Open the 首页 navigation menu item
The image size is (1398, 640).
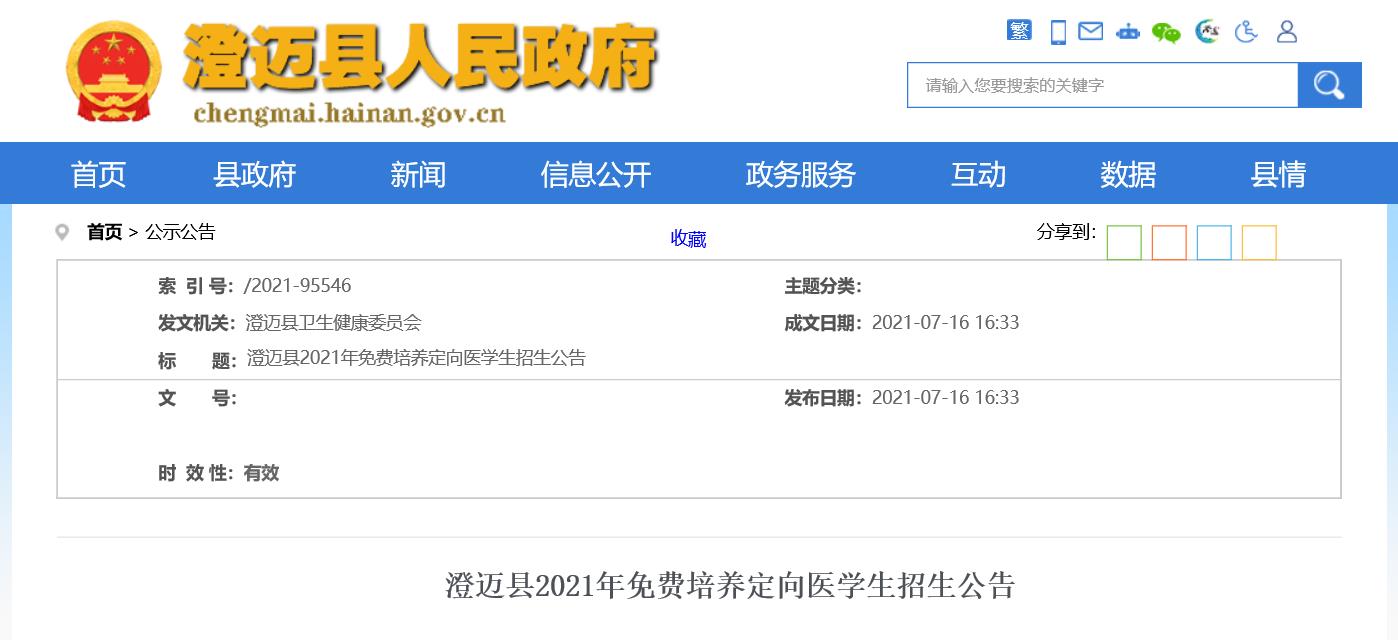pos(98,174)
